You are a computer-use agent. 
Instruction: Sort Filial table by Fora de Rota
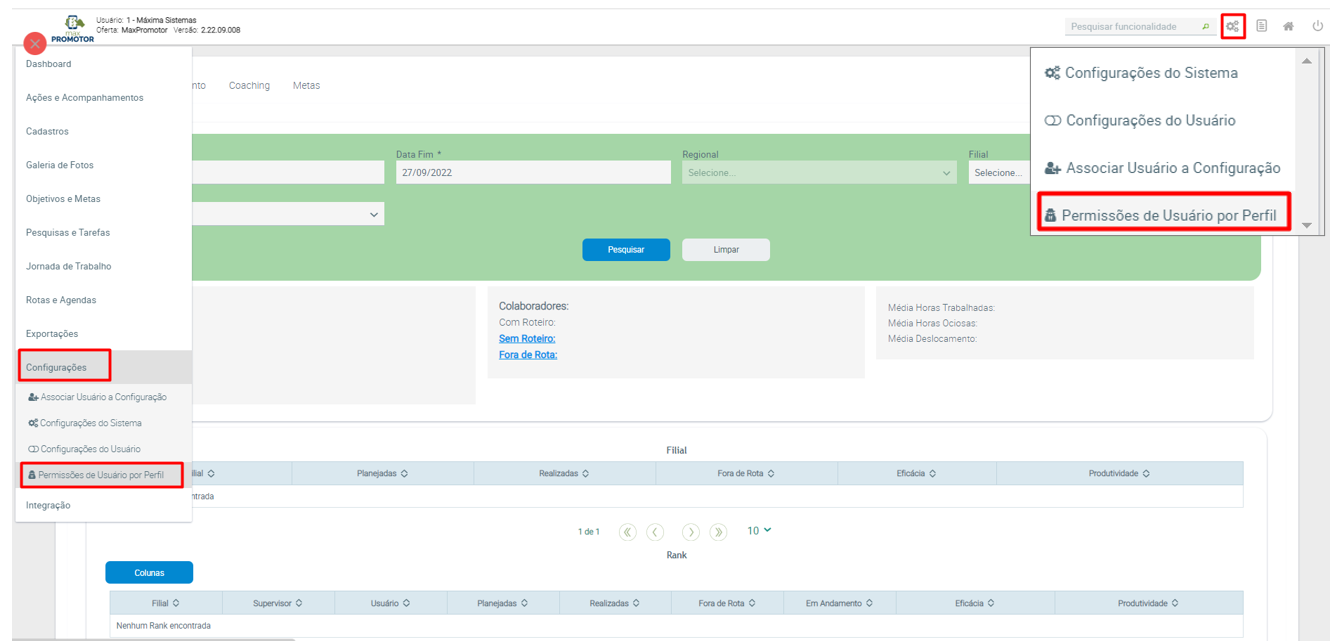(746, 473)
